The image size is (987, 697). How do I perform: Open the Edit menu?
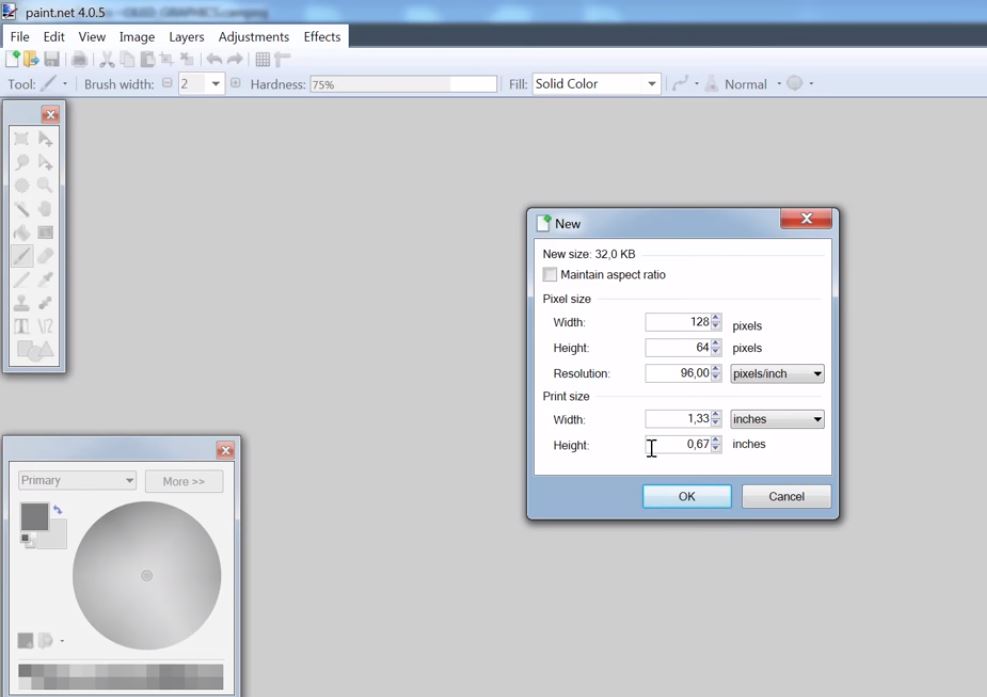[x=54, y=37]
